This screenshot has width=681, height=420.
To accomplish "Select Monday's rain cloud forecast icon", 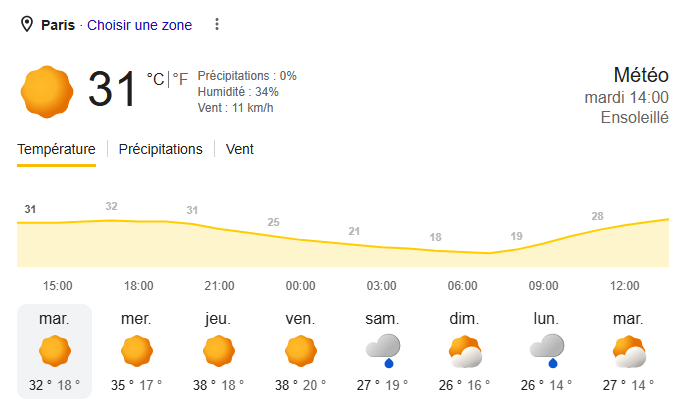I will (547, 351).
